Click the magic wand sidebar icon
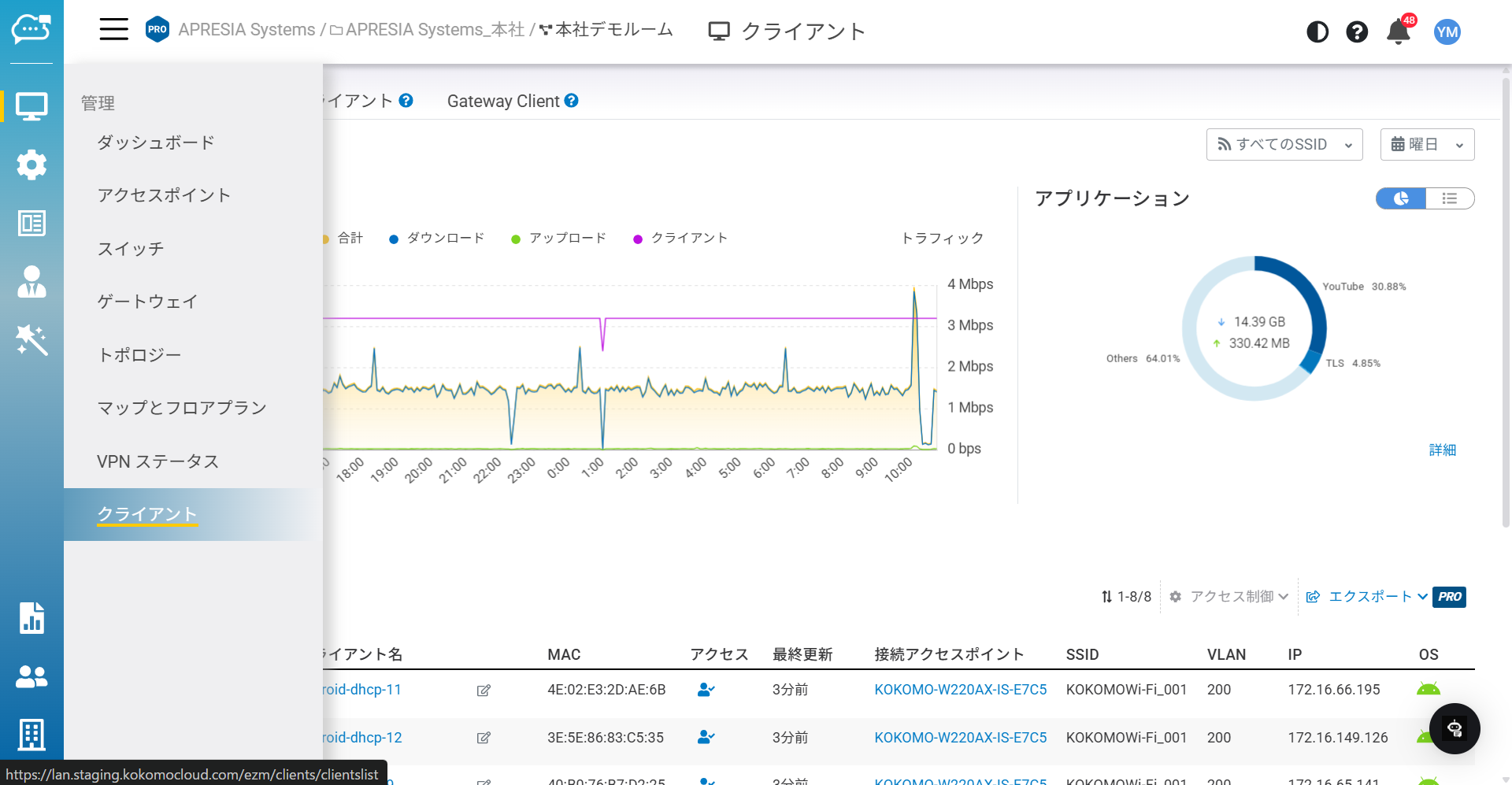Viewport: 1512px width, 785px height. (31, 340)
